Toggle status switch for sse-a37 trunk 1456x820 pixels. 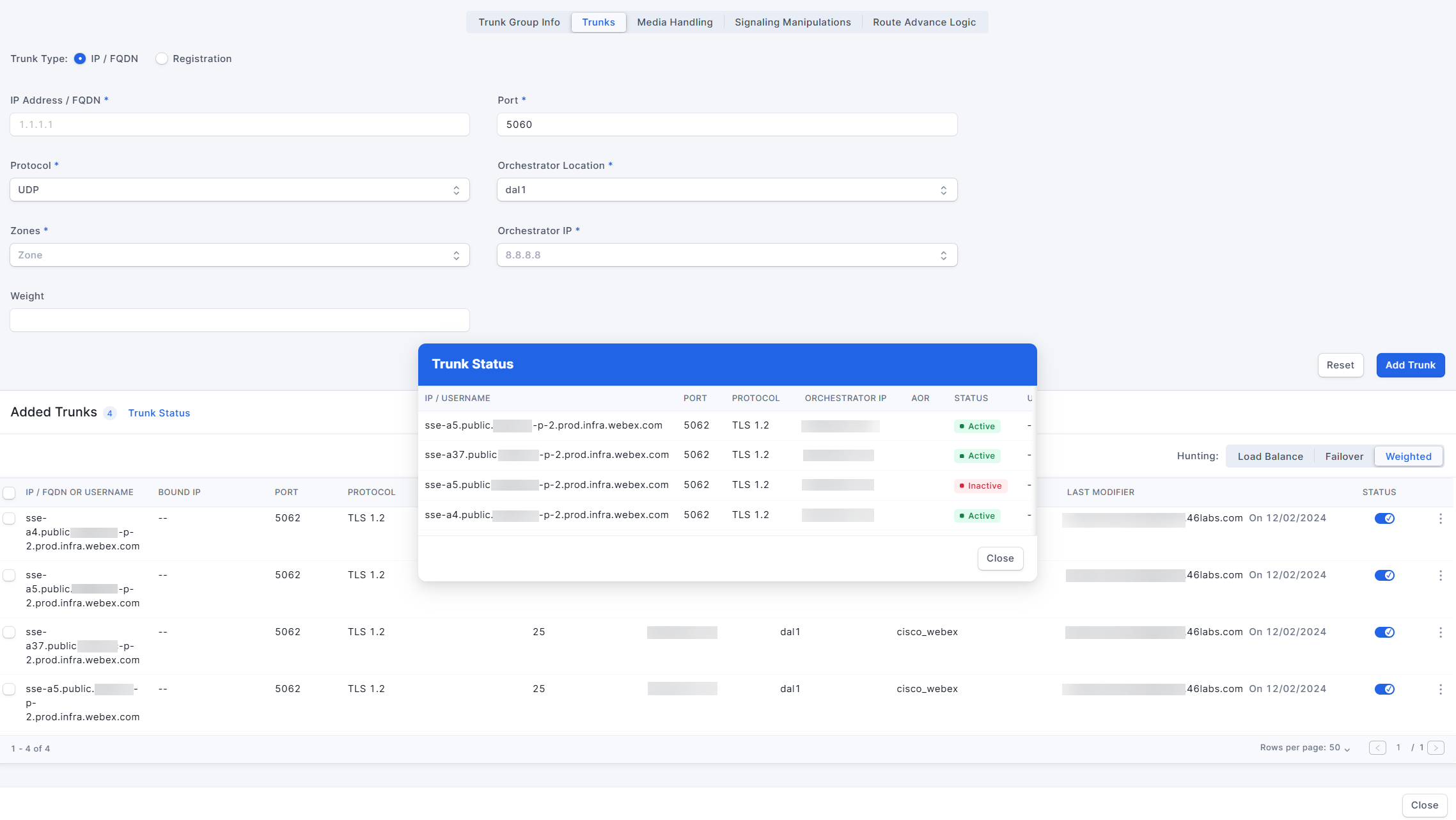point(1384,633)
